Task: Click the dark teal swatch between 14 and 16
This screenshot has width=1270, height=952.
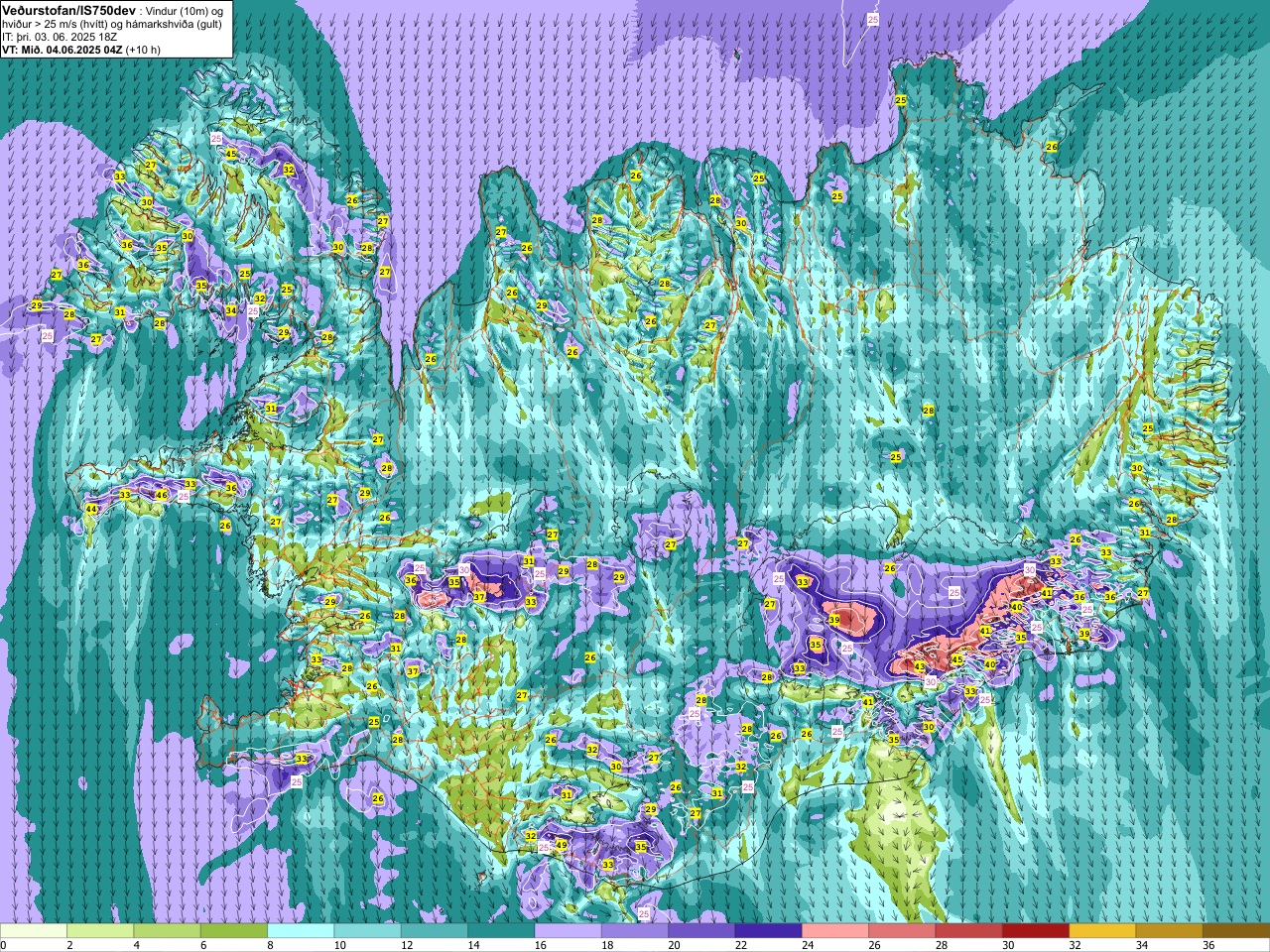Action: (501, 931)
